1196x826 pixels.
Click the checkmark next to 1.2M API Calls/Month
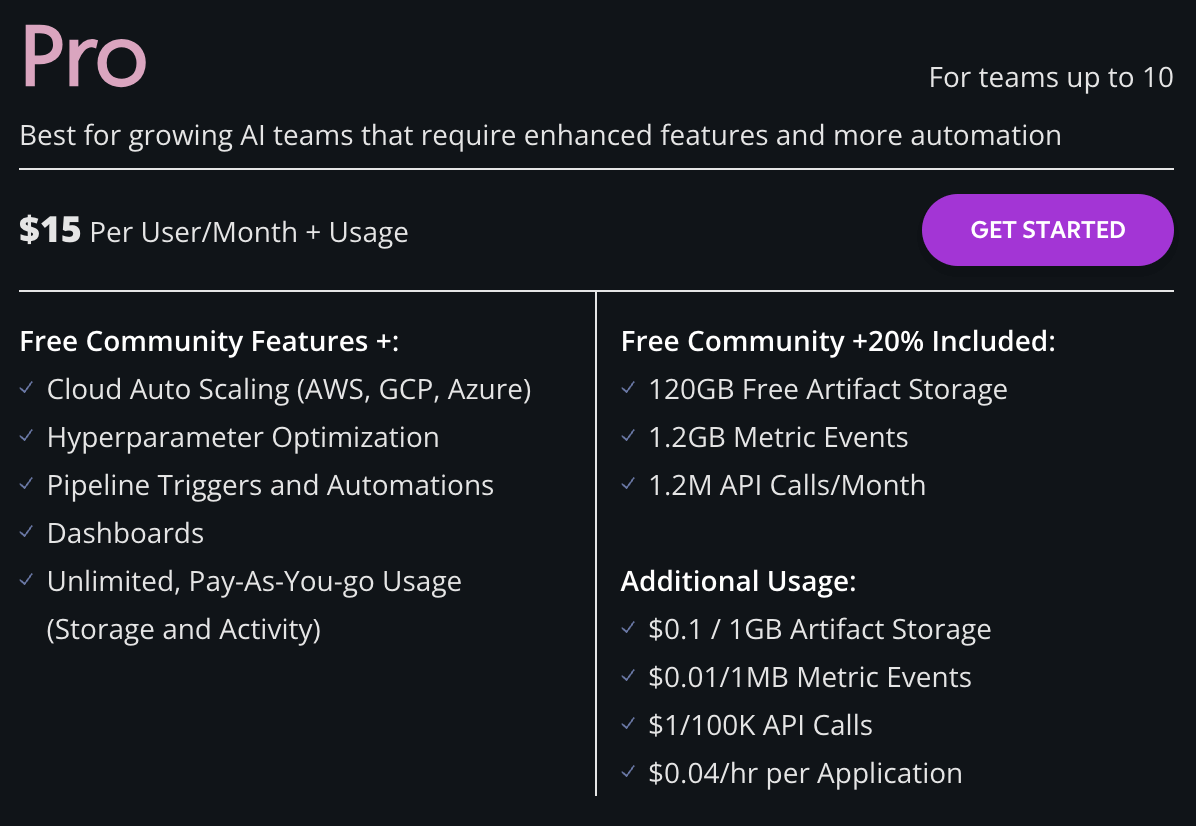tap(628, 485)
